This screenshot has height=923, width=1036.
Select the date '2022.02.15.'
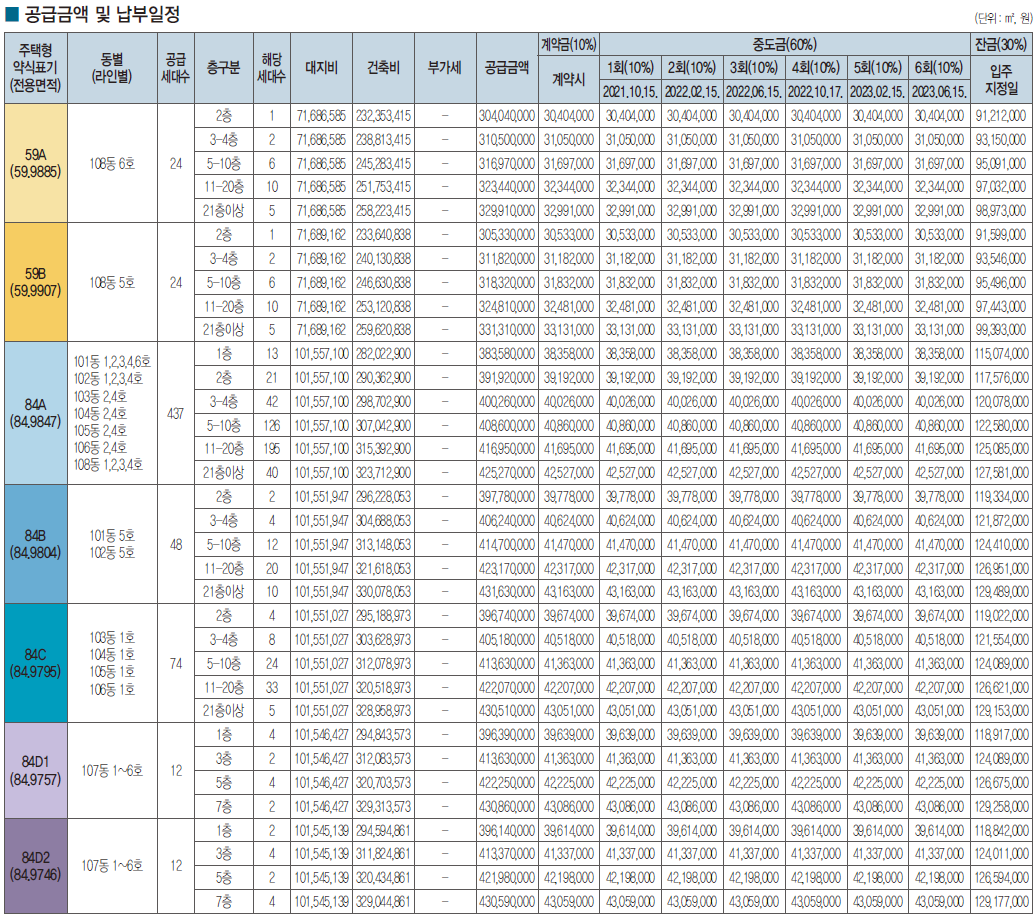[x=692, y=92]
